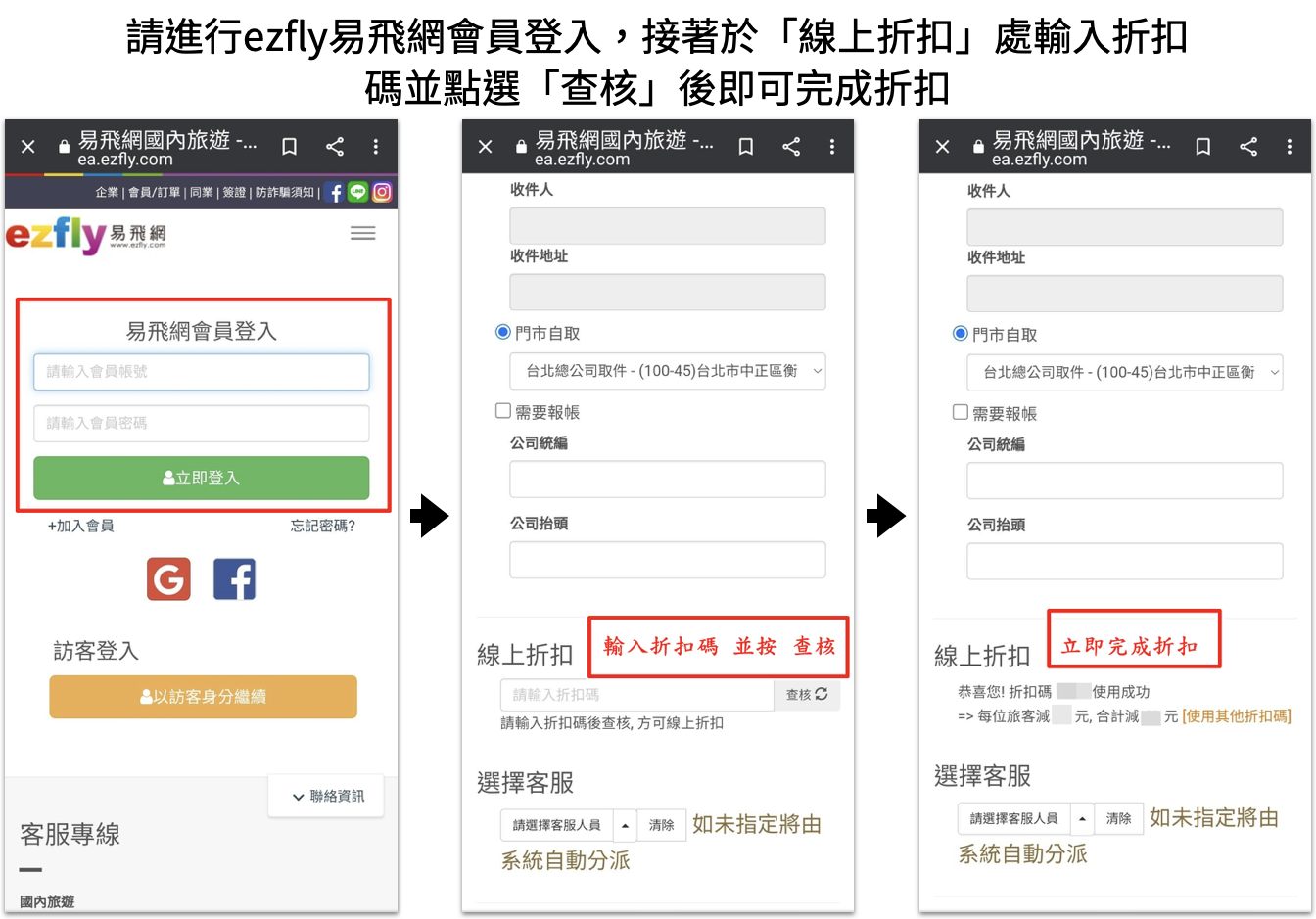
Task: Check 需要報帳 checkbox in the middle screenshot
Action: 503,411
